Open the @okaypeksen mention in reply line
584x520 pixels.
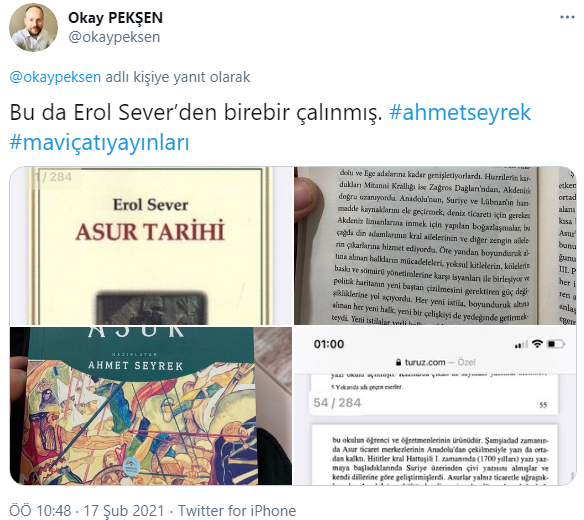tap(55, 77)
